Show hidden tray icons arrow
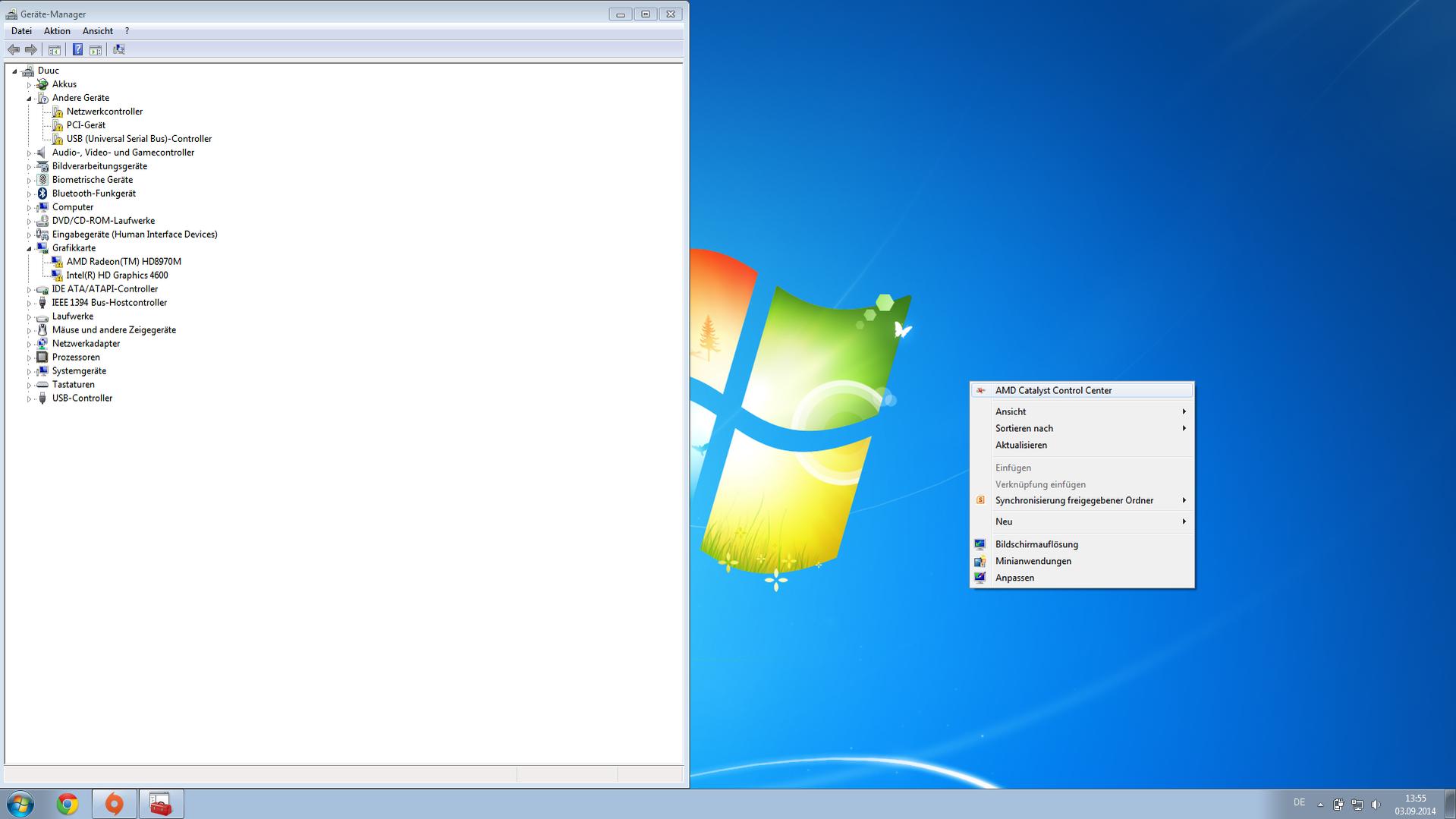This screenshot has height=819, width=1456. point(1320,805)
